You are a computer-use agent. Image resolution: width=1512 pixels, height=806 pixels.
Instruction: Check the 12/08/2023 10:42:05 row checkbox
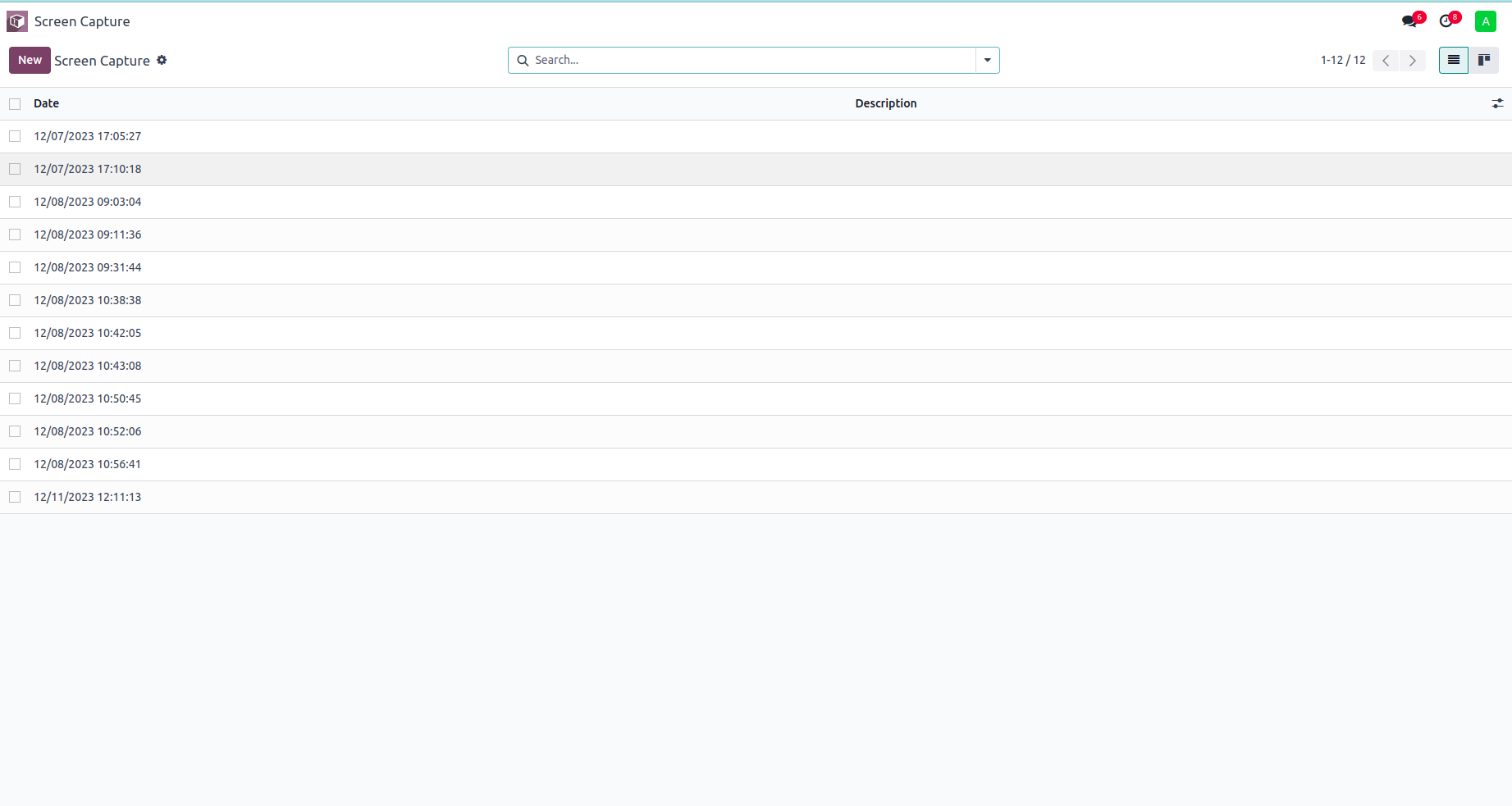[x=15, y=333]
